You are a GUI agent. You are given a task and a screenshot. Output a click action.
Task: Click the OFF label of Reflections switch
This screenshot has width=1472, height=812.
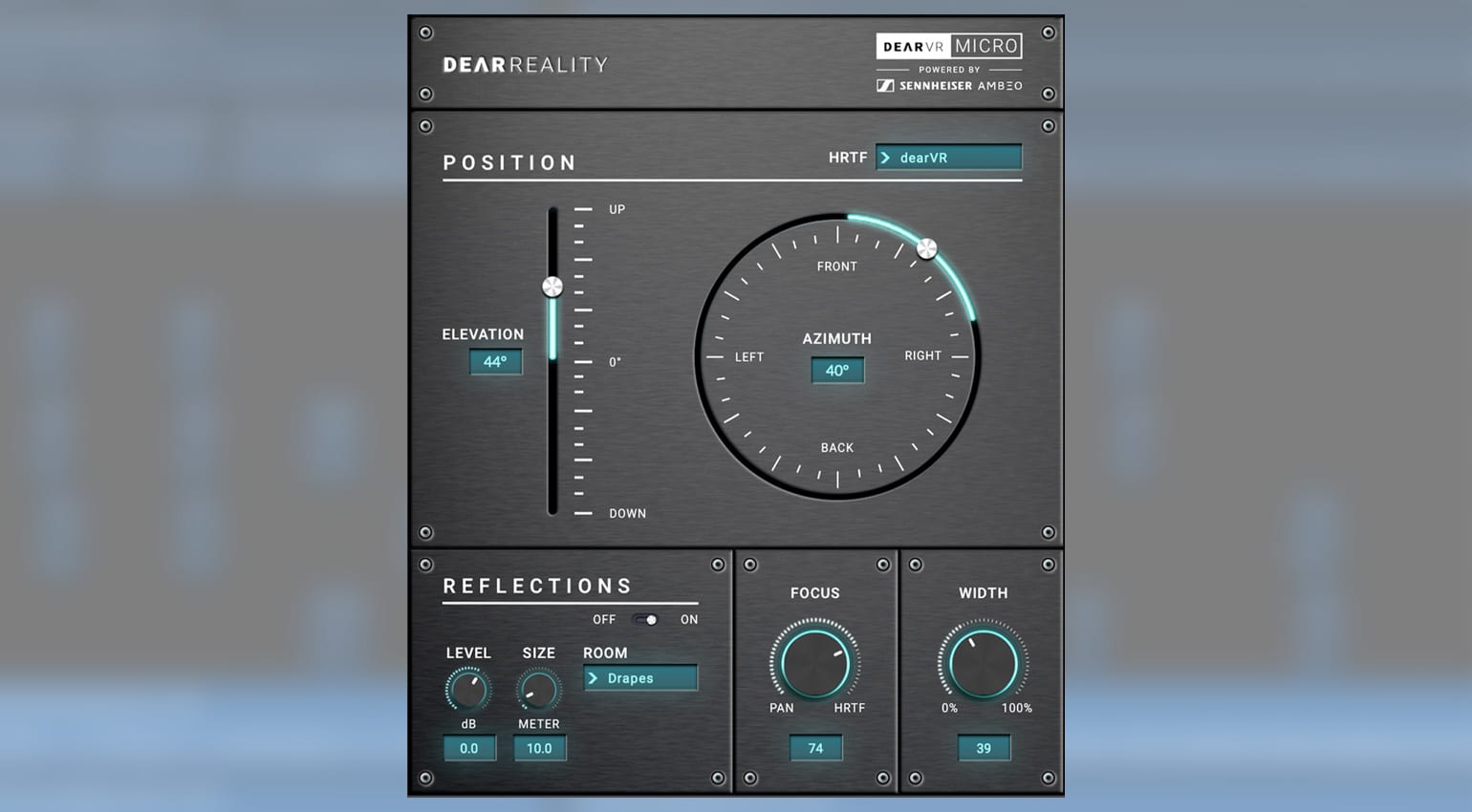604,620
